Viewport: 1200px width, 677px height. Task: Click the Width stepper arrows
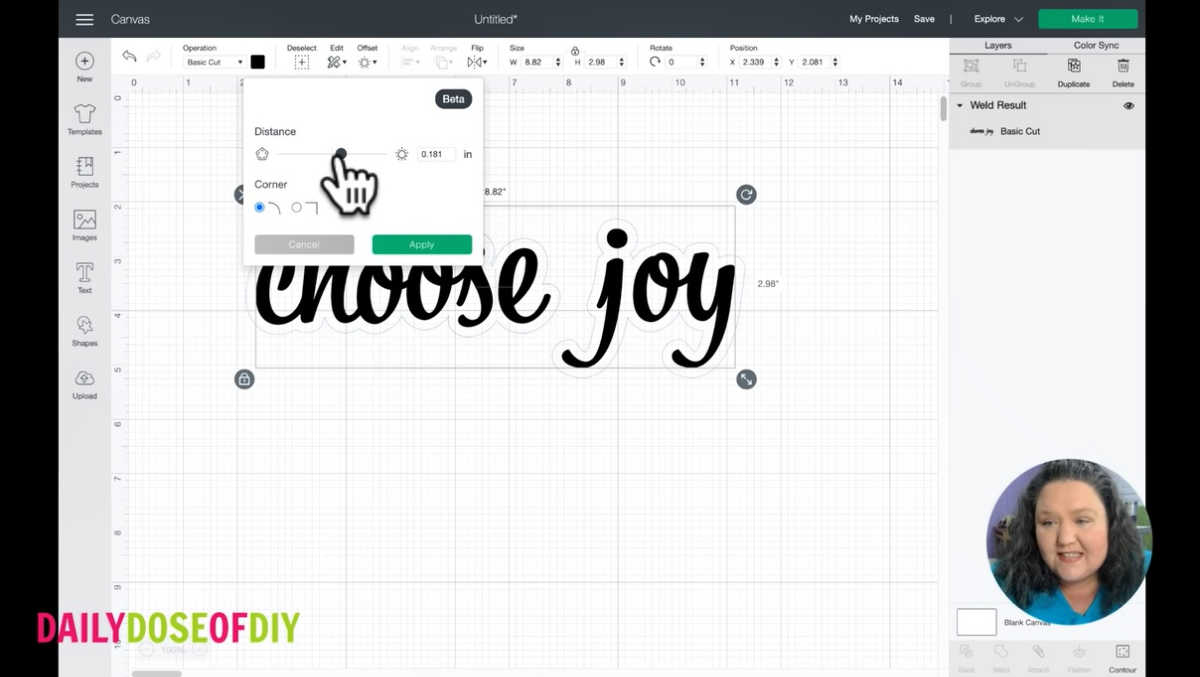click(559, 62)
